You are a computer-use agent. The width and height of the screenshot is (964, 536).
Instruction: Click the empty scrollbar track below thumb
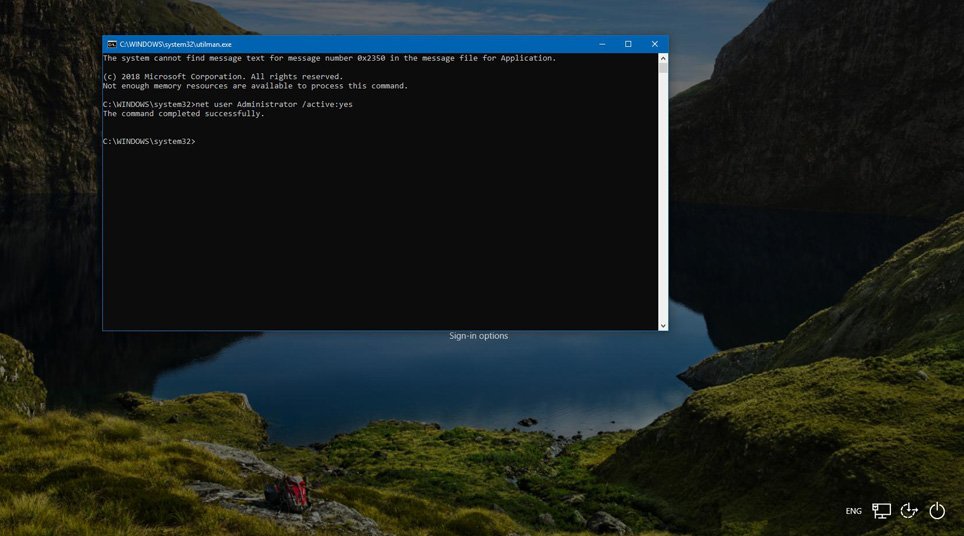(662, 200)
